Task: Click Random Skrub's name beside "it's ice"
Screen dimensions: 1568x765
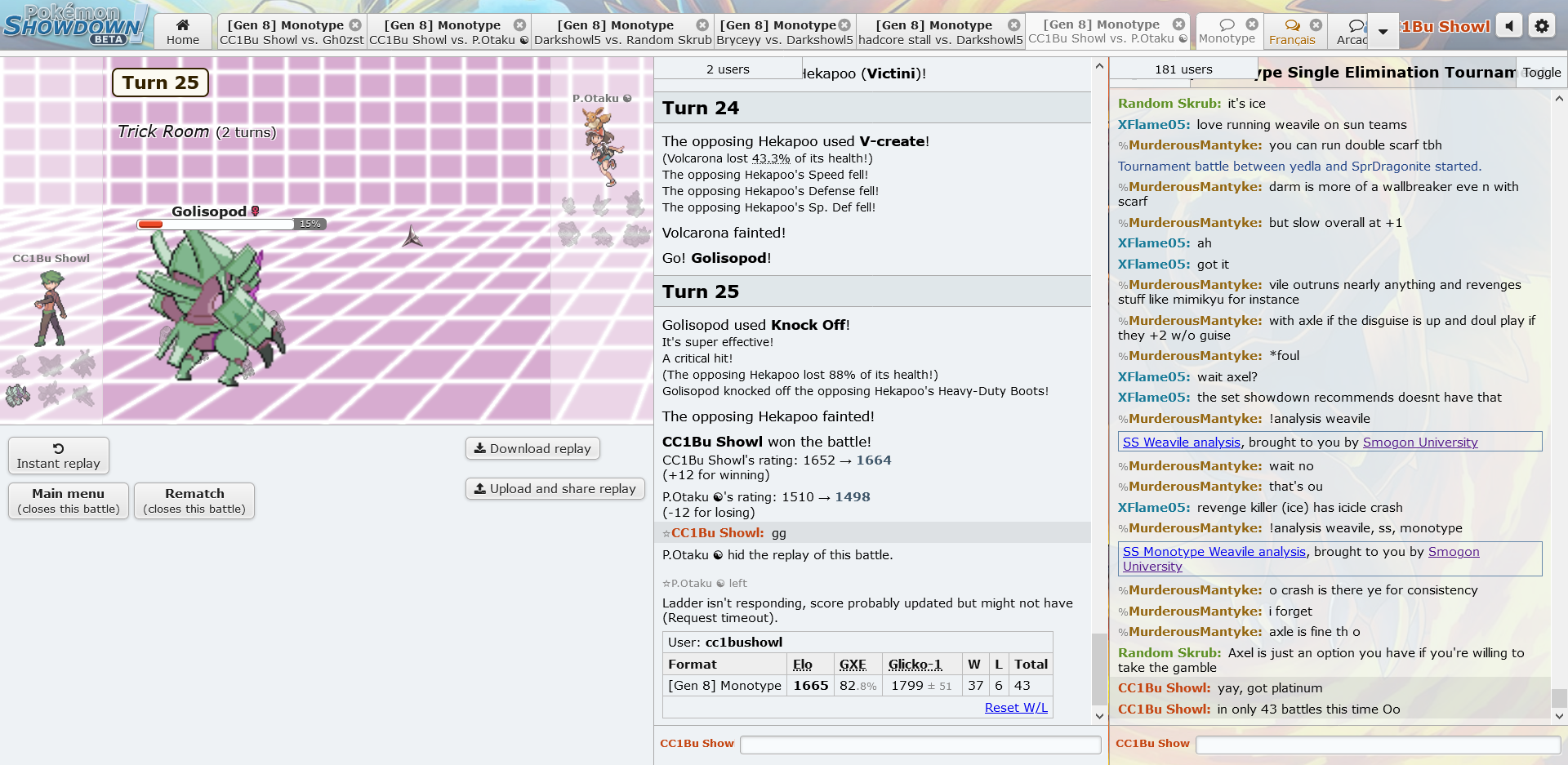Action: 1169,103
